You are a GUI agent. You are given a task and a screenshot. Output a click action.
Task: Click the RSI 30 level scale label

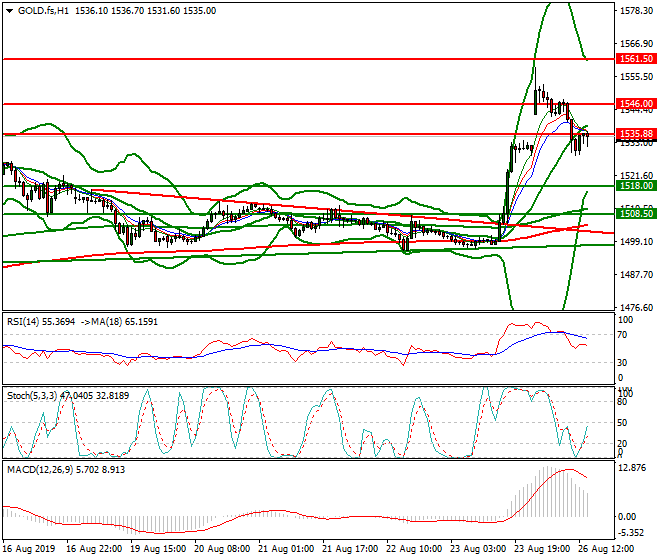[623, 363]
